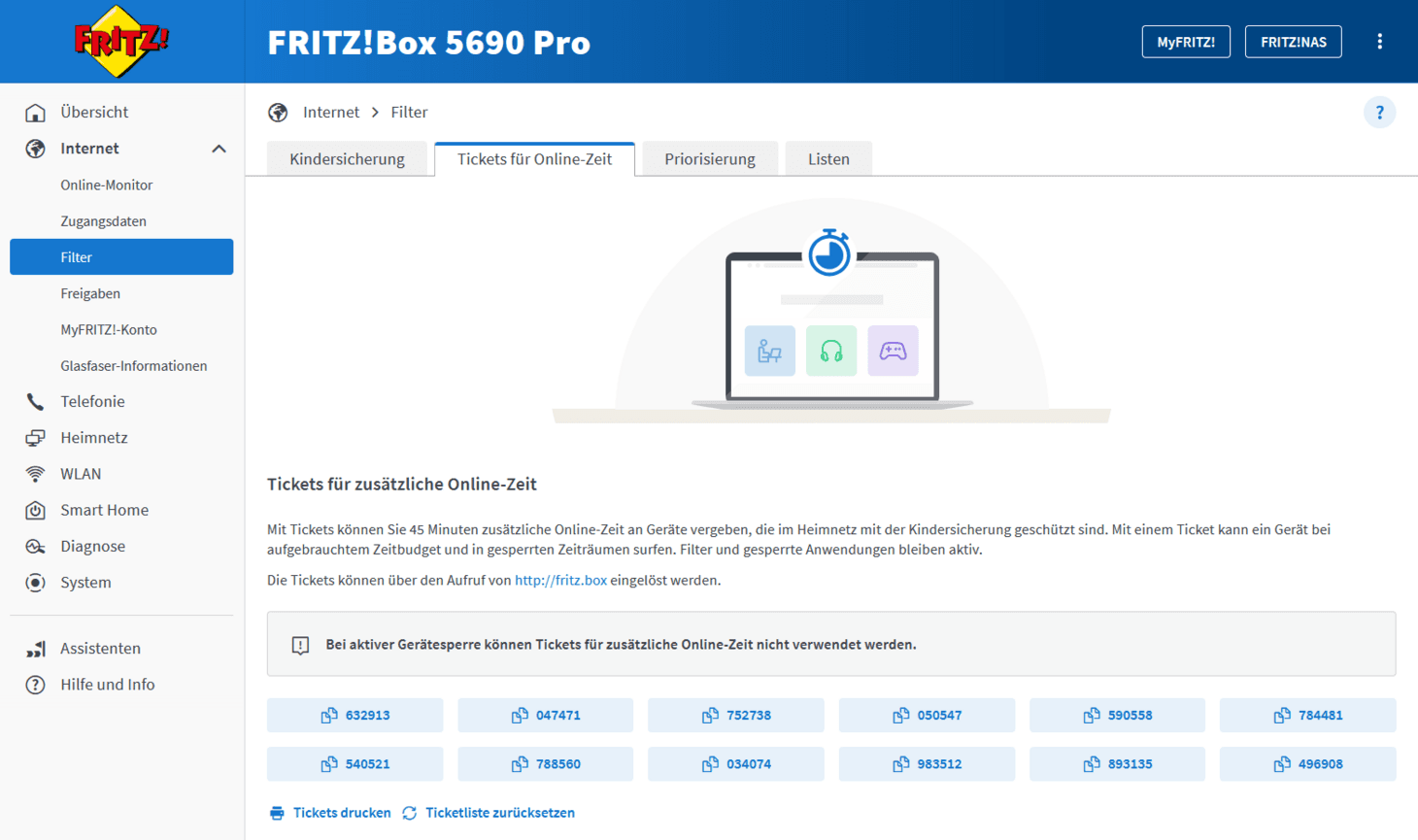Click Ticketliste zurücksetzen link

(500, 813)
